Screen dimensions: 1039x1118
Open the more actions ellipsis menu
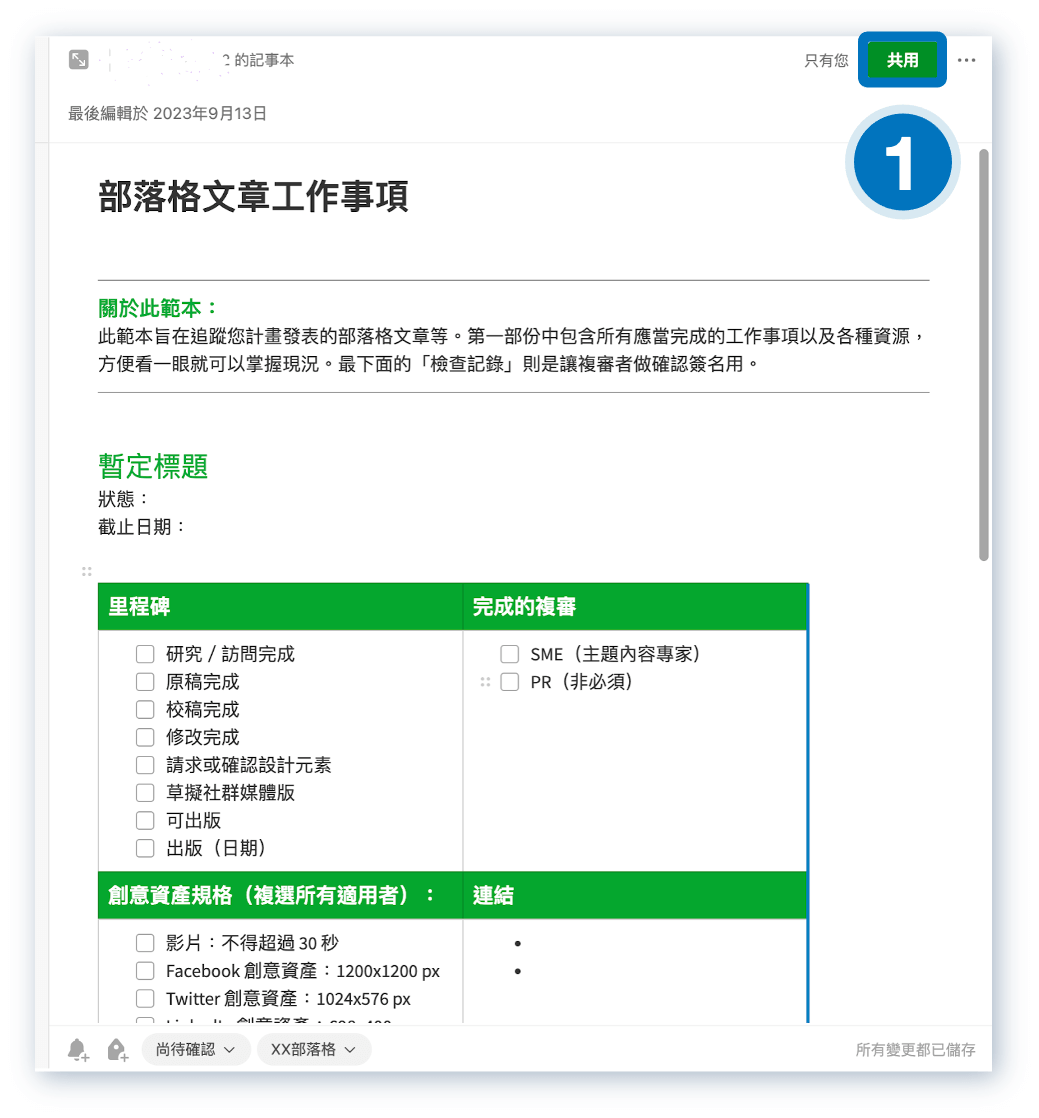pos(966,60)
